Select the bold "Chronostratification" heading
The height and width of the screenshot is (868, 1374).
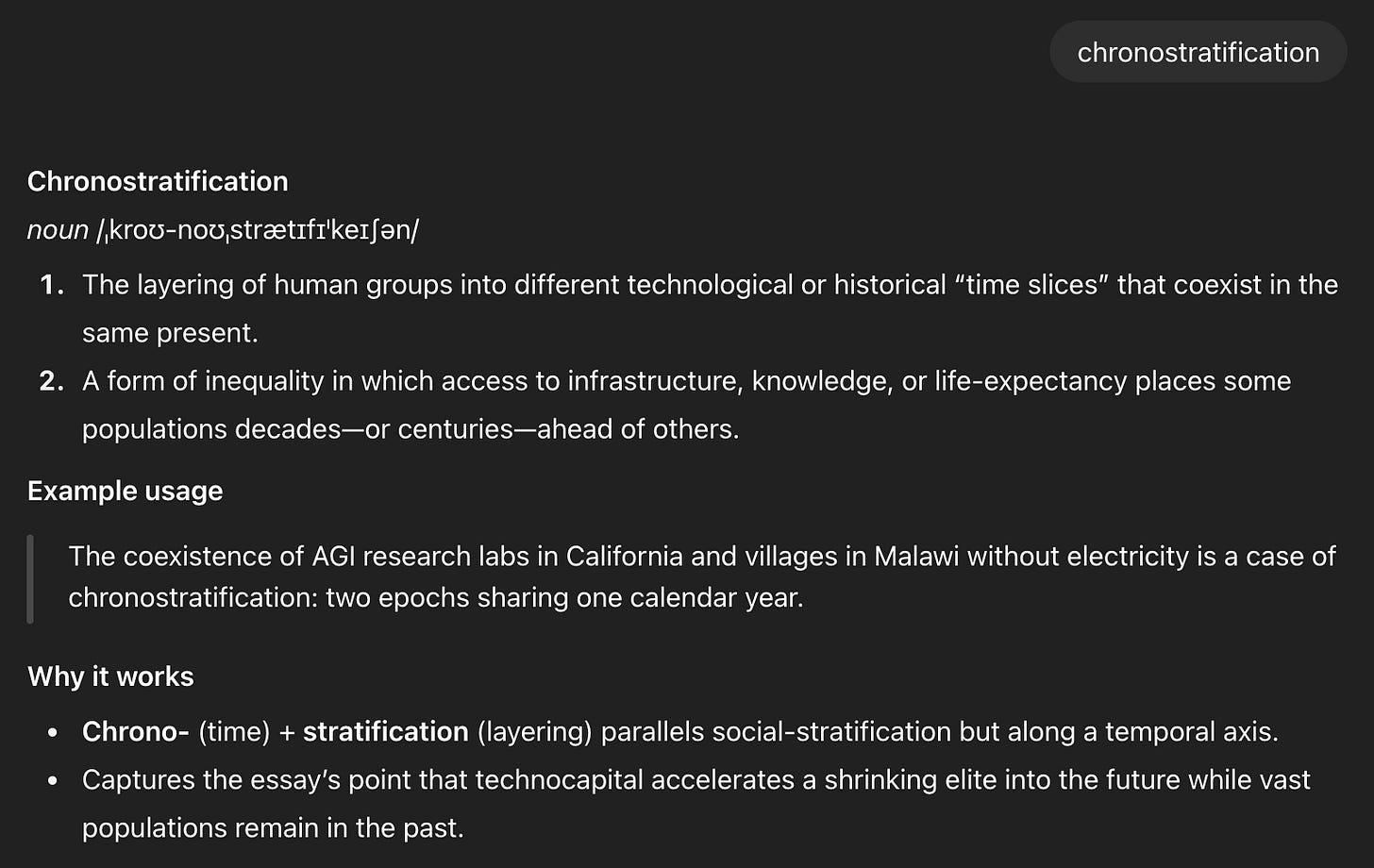point(158,181)
